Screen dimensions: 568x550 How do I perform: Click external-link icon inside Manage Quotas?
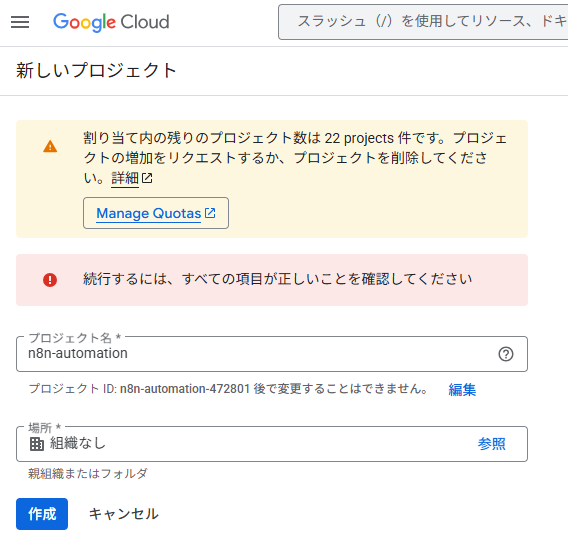(x=210, y=213)
